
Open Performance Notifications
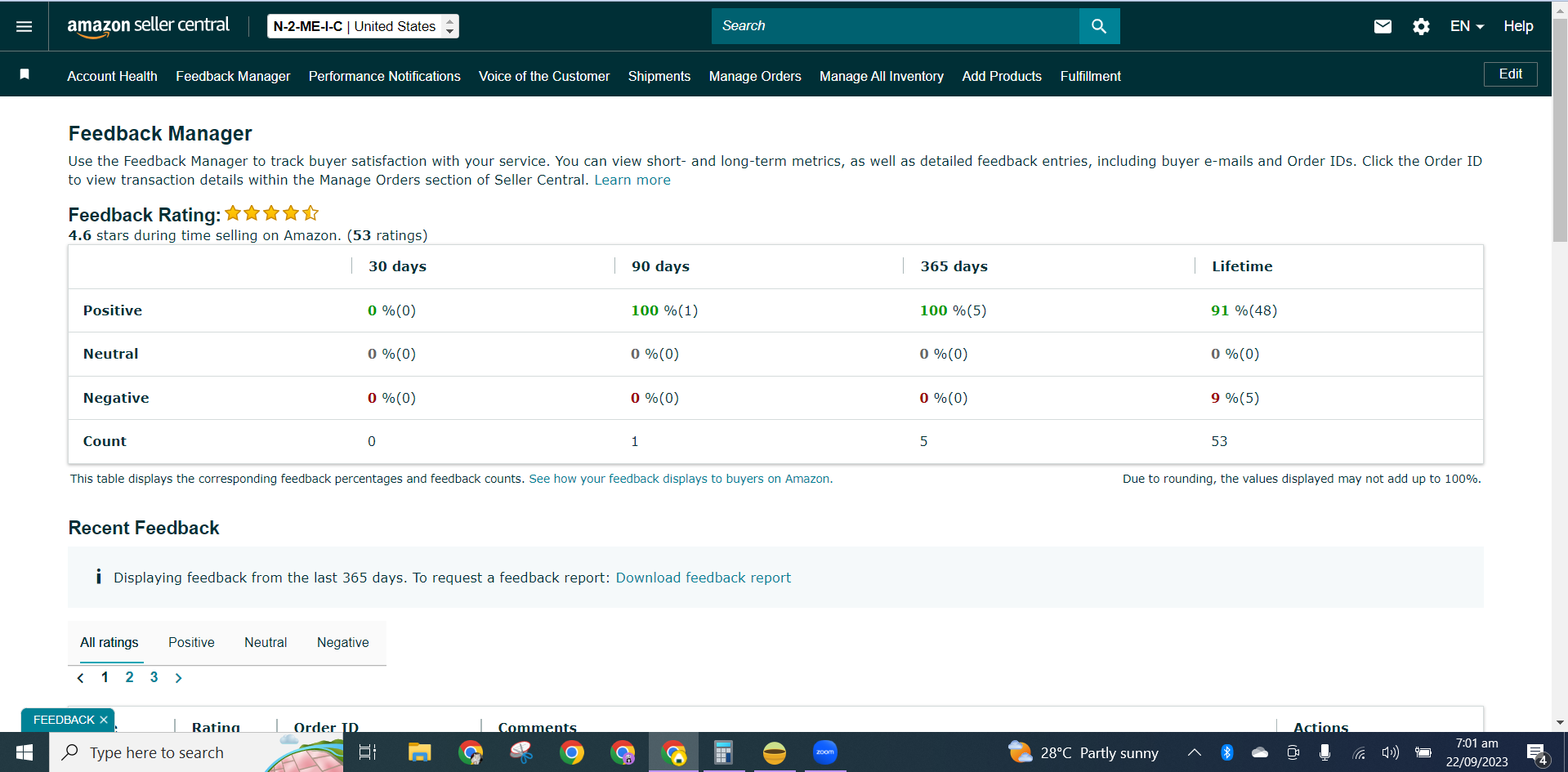tap(384, 76)
